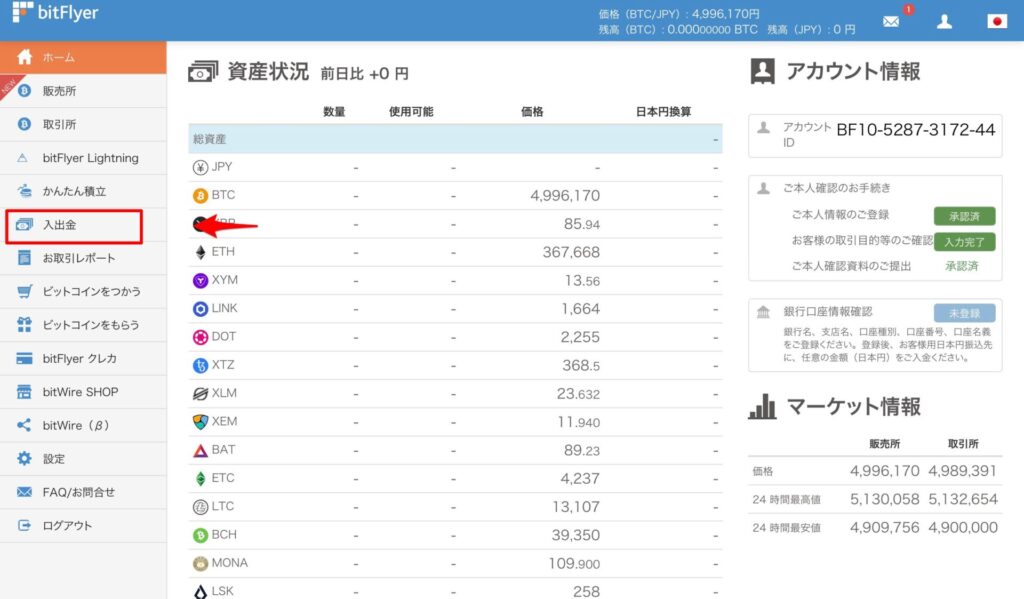Click the gift icon for ビットコインをもらう
The image size is (1024, 599).
[x=24, y=325]
